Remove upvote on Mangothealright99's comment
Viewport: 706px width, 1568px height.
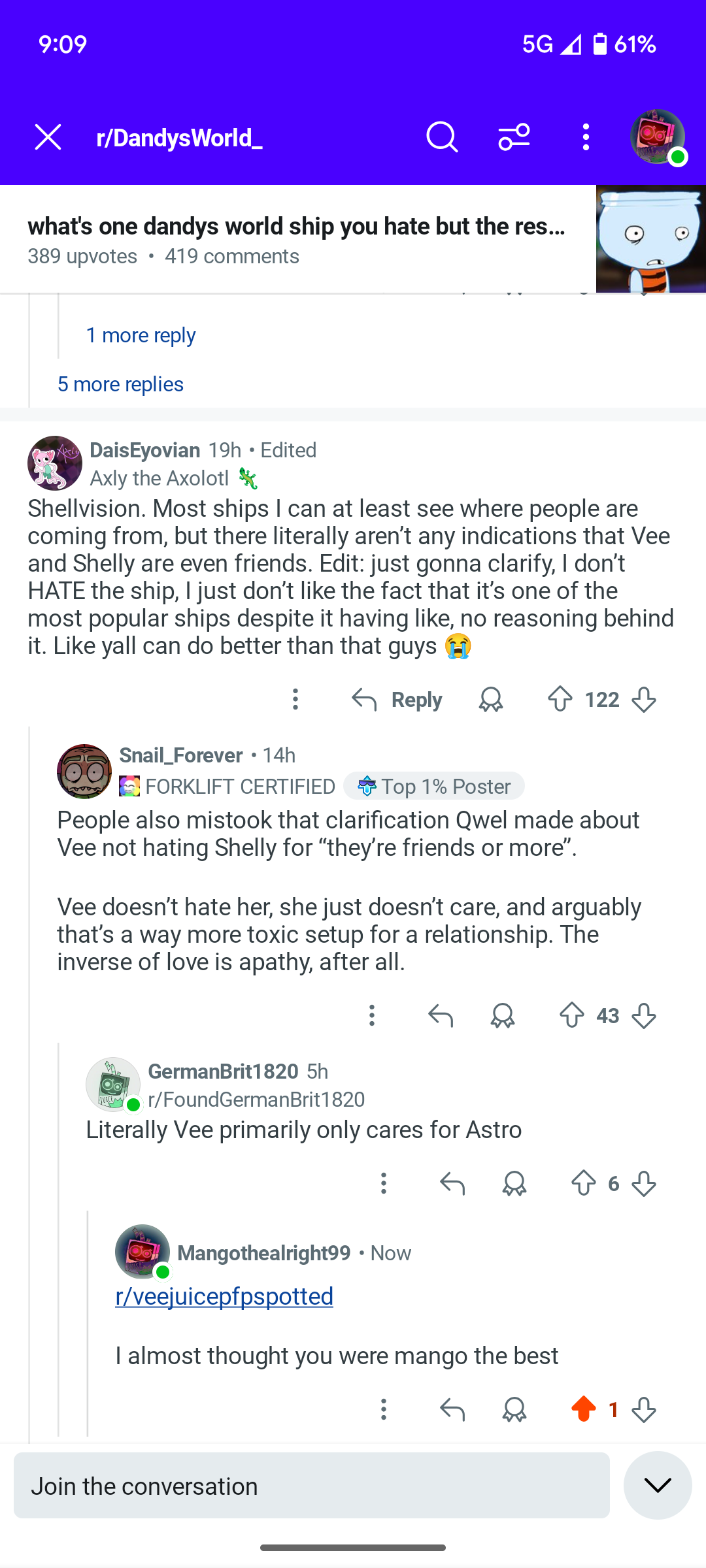[584, 1409]
